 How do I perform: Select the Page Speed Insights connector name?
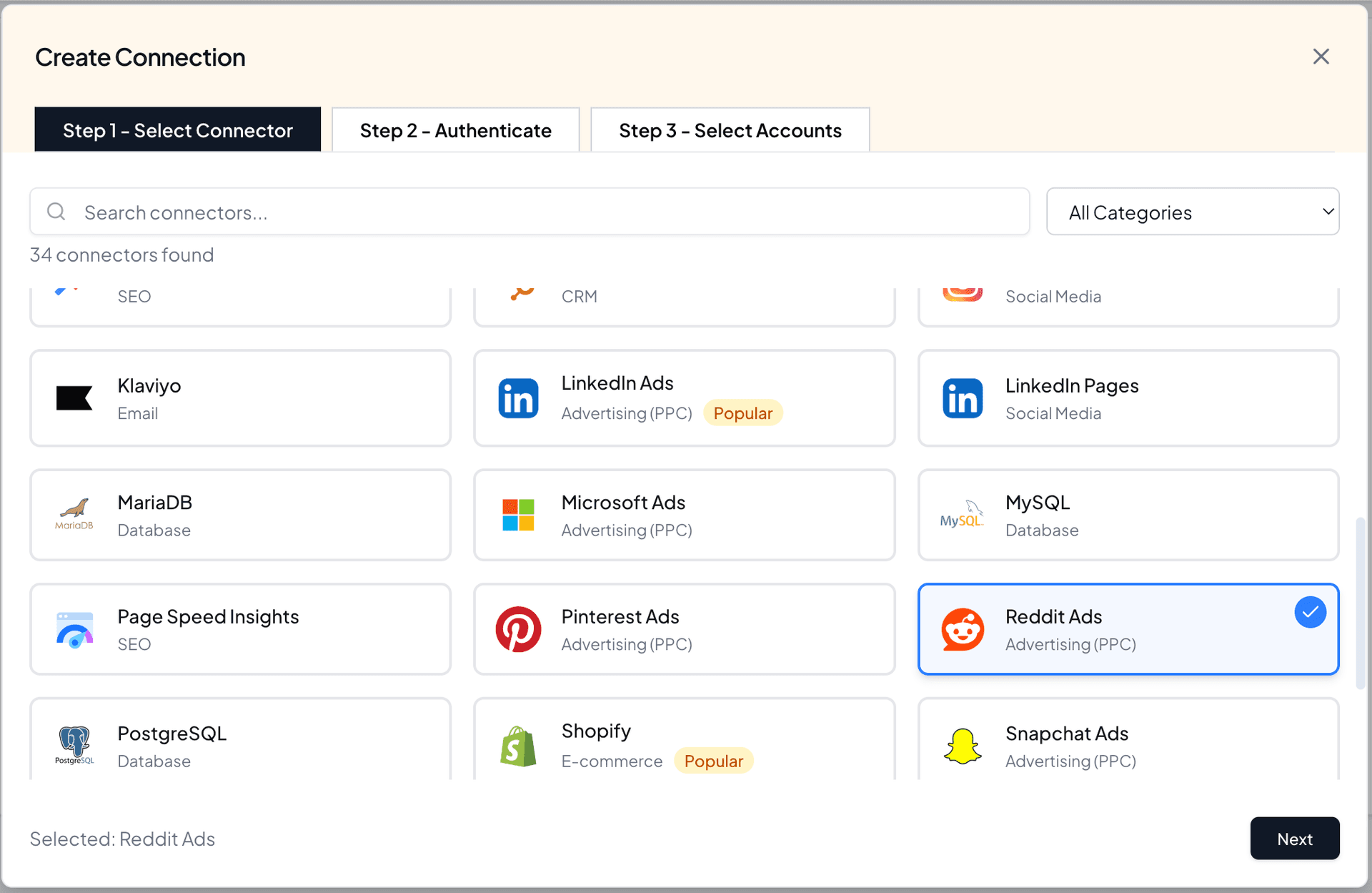click(208, 616)
